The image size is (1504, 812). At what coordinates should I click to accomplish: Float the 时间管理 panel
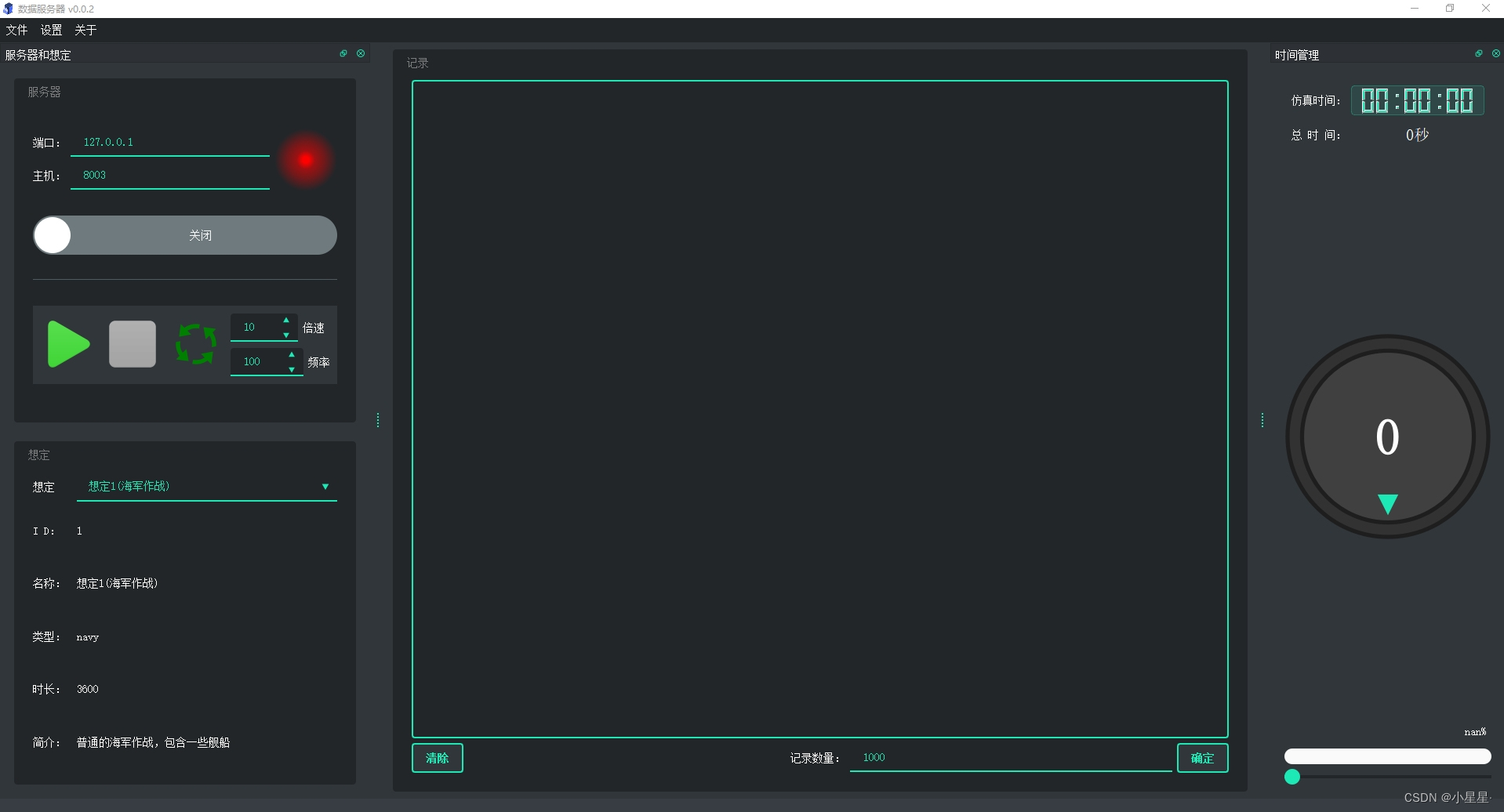[x=1479, y=53]
